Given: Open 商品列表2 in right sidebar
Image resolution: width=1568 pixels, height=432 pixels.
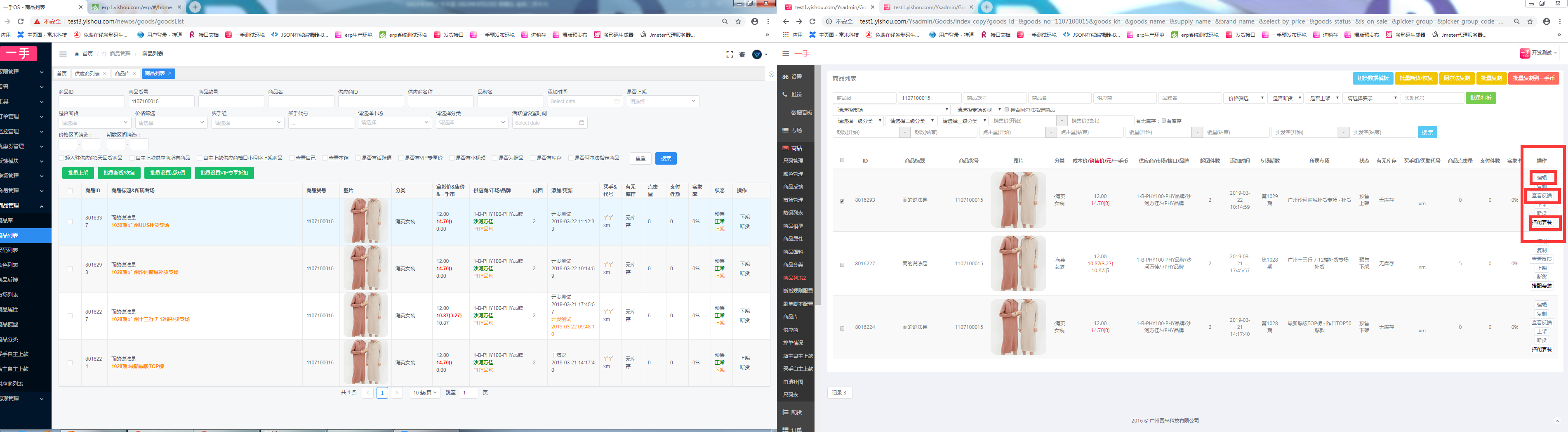Looking at the screenshot, I should coord(794,278).
